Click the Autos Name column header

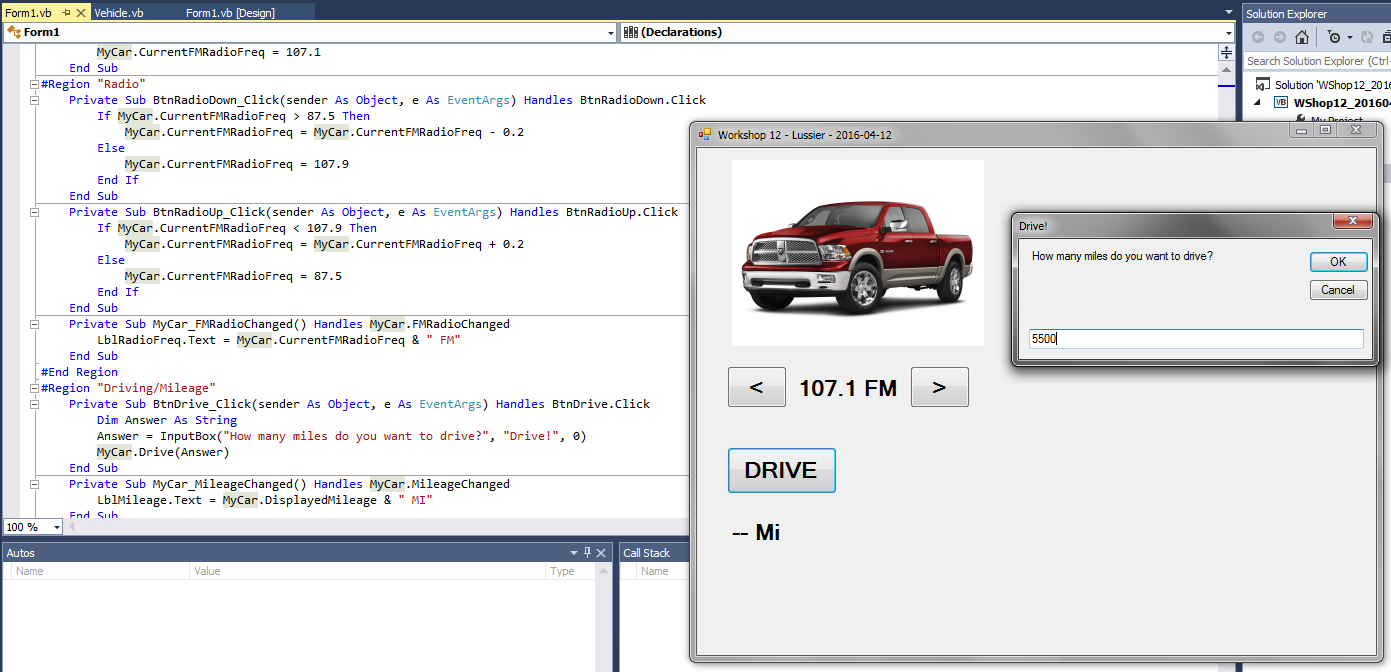pyautogui.click(x=100, y=571)
